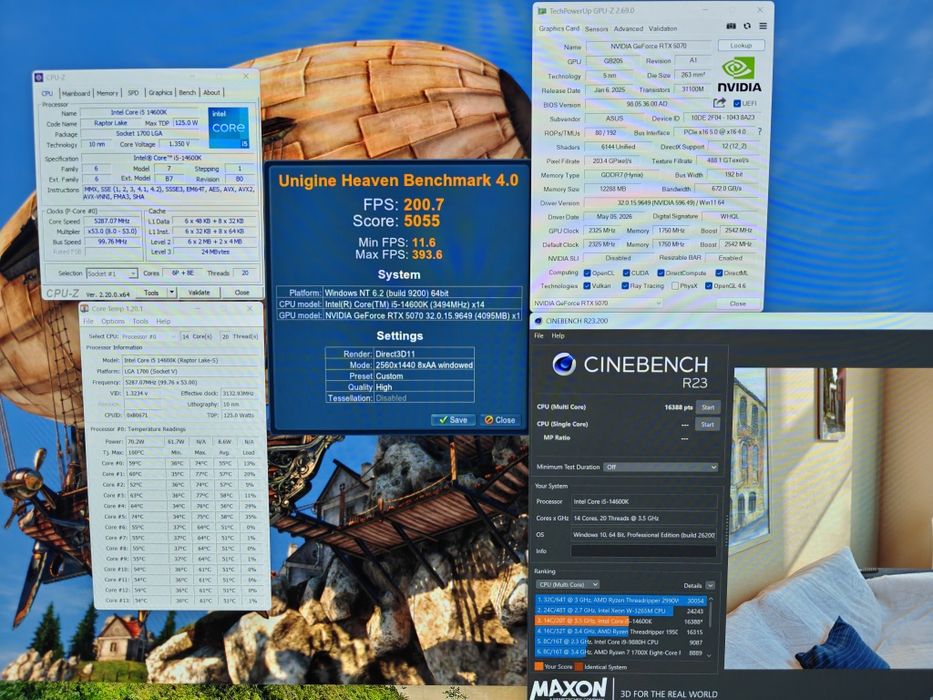Image resolution: width=933 pixels, height=700 pixels.
Task: Open the File menu in Cinebench
Action: tap(538, 336)
